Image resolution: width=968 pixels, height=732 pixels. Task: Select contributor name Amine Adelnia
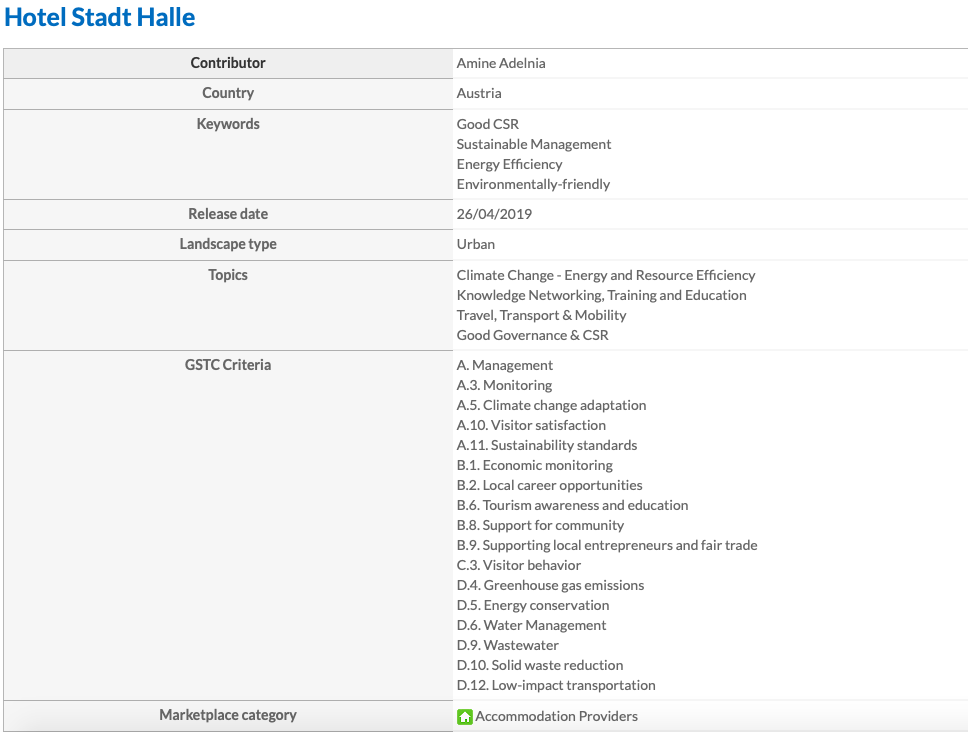(x=501, y=63)
